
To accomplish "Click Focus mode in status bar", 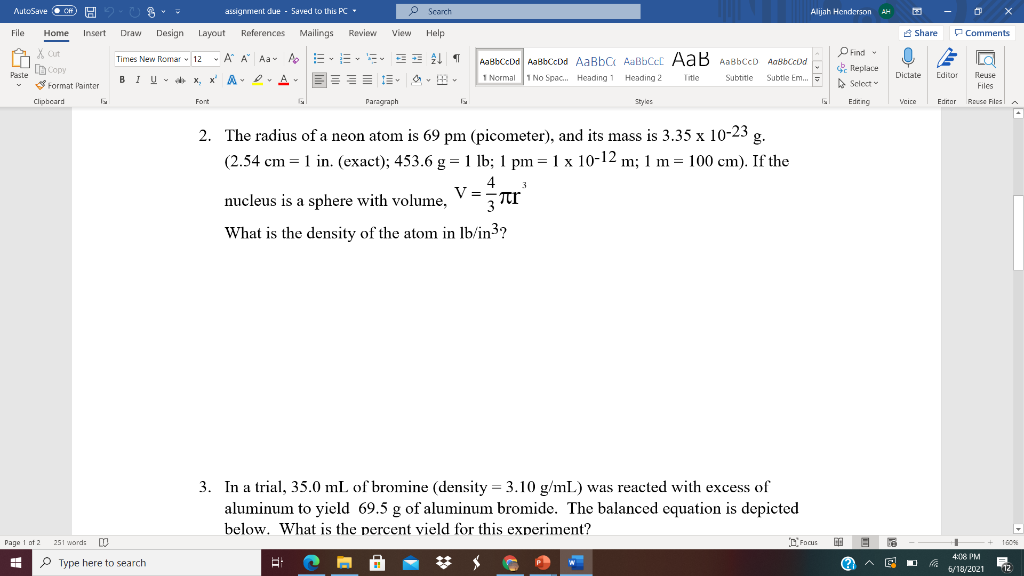I will pos(803,542).
